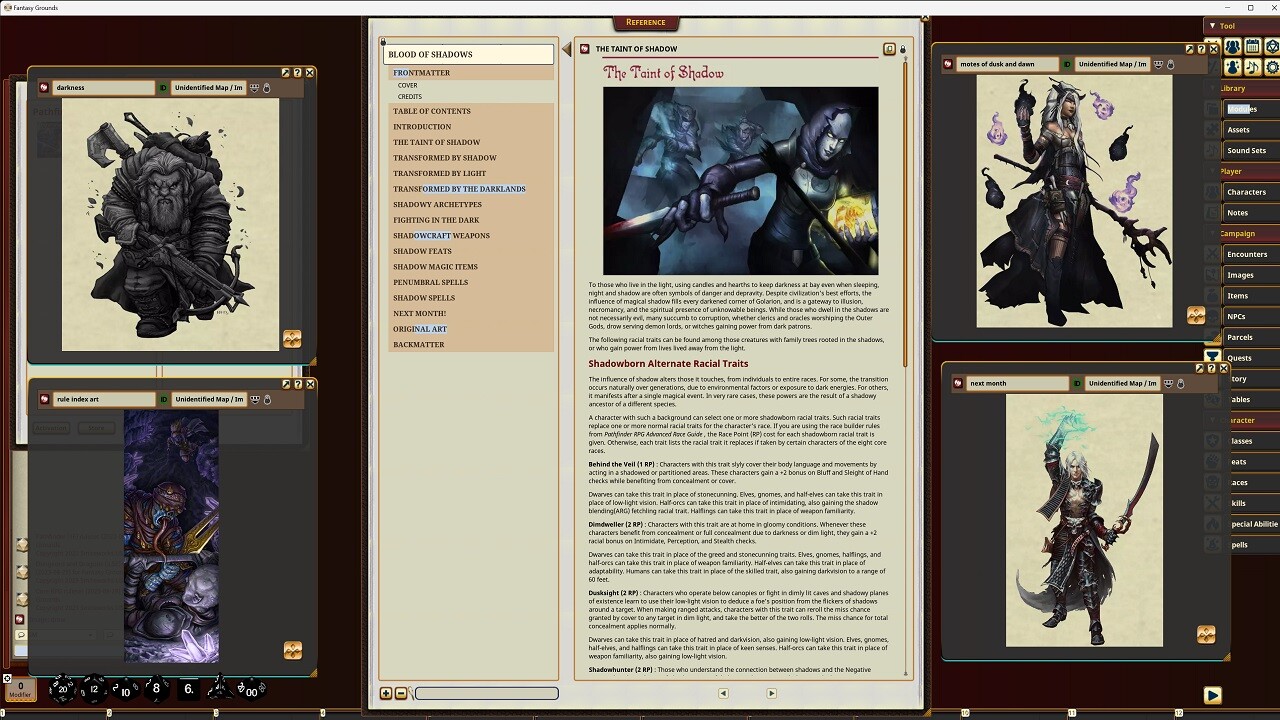Open Shadow Spells chapter in the index

[x=424, y=298]
